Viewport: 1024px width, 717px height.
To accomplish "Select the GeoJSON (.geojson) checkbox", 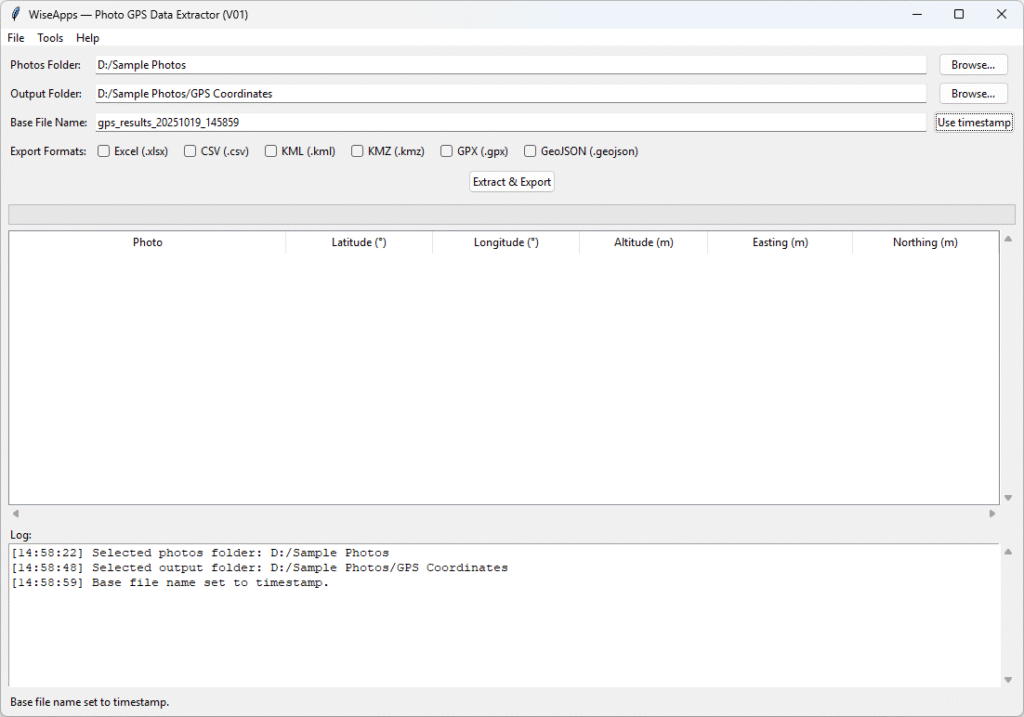I will tap(530, 152).
